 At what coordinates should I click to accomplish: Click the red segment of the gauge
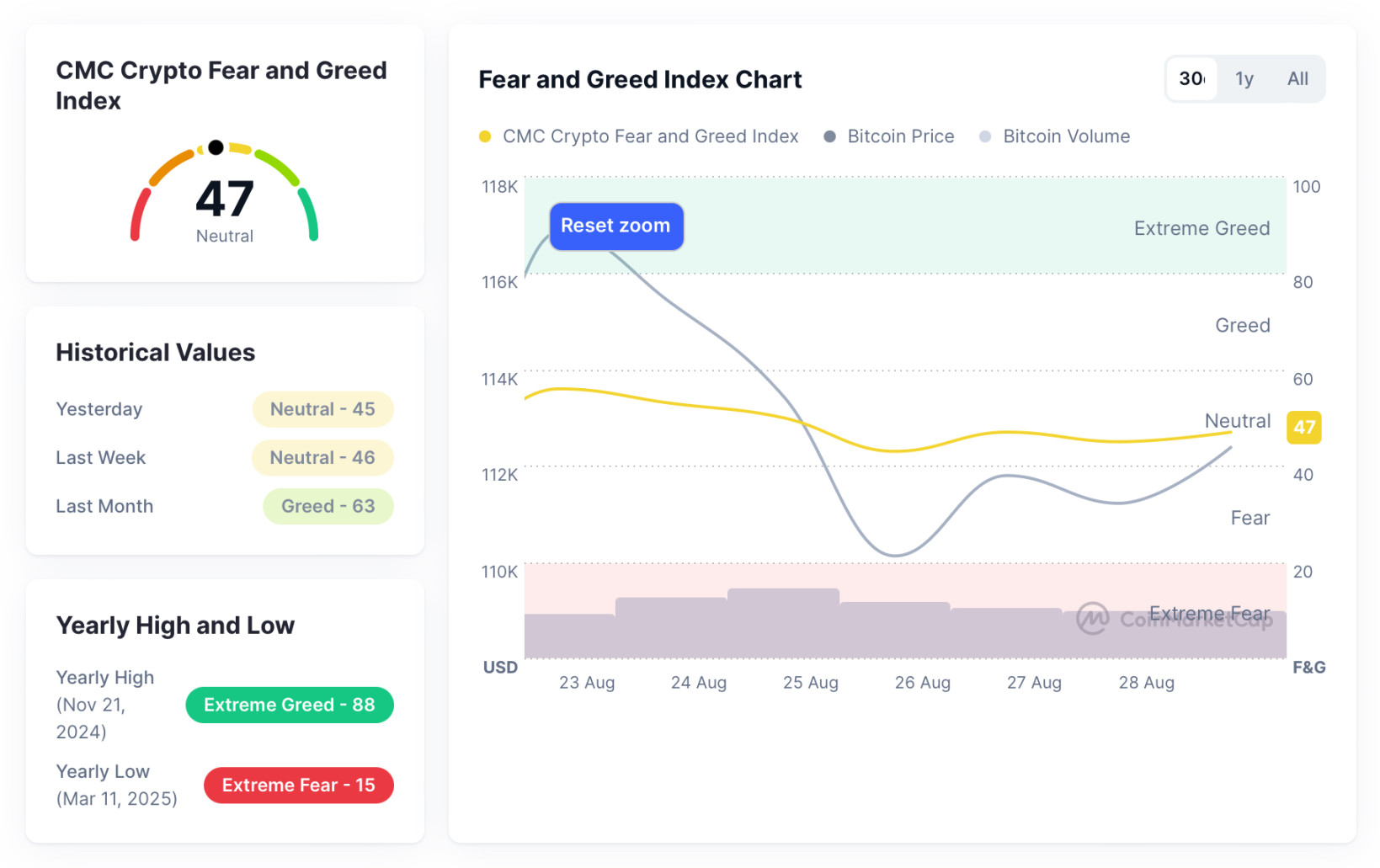click(138, 215)
